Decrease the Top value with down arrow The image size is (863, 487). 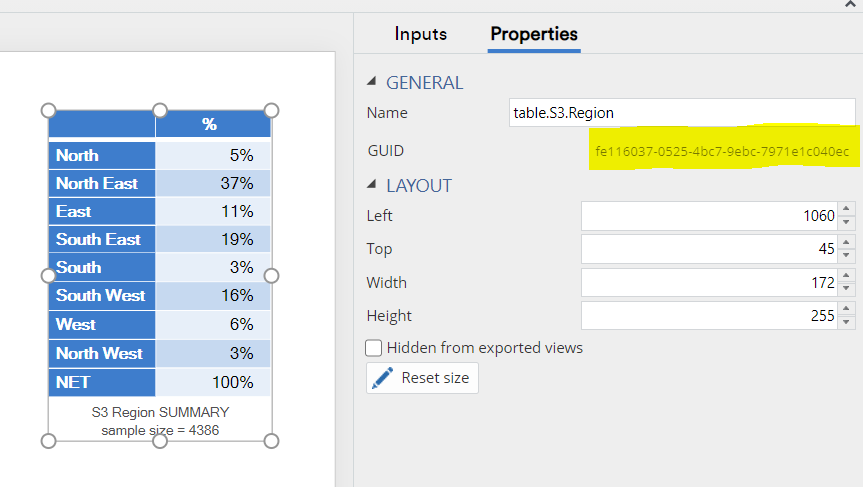(847, 255)
